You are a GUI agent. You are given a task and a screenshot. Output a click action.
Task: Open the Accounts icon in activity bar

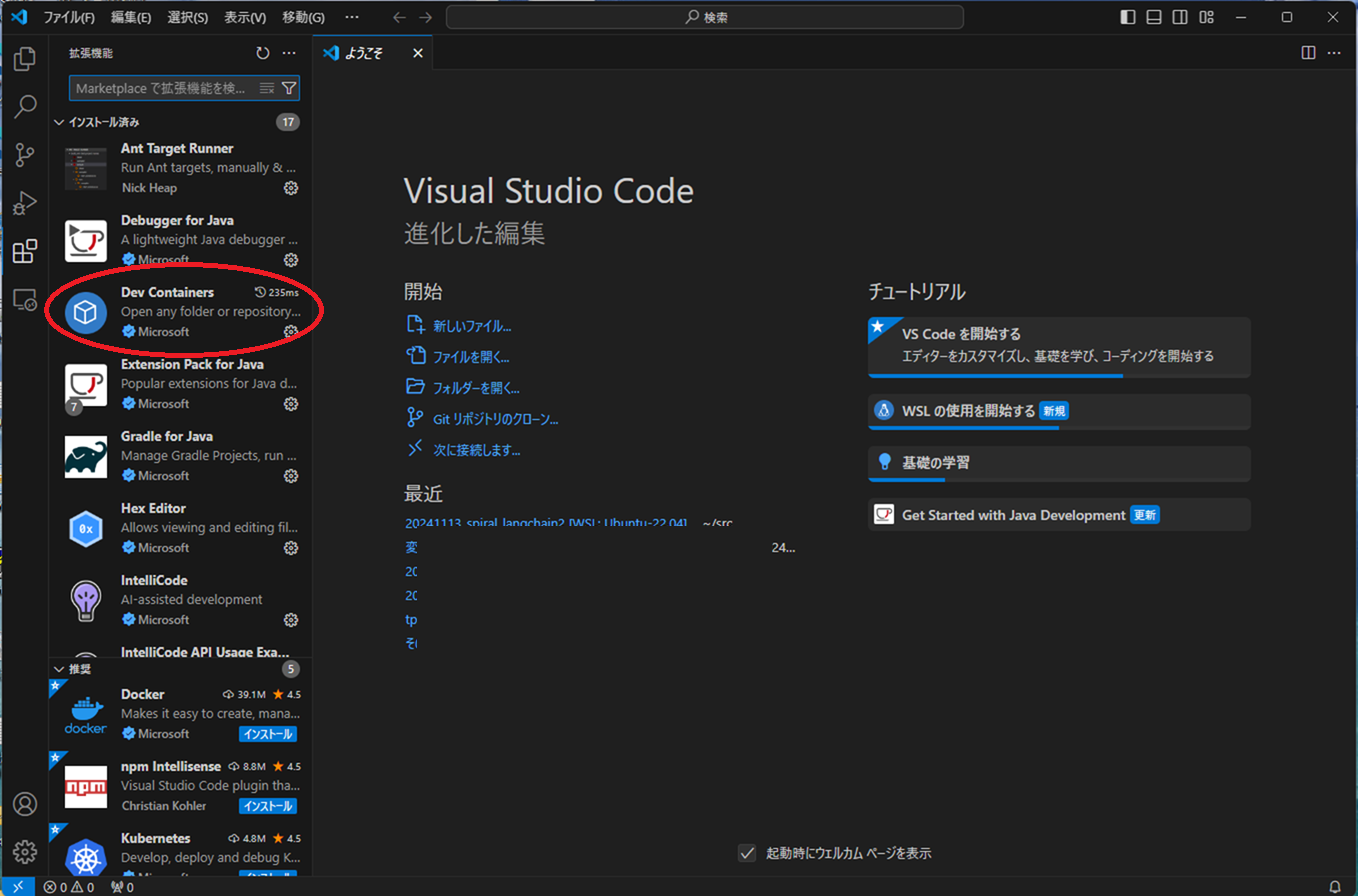click(25, 804)
